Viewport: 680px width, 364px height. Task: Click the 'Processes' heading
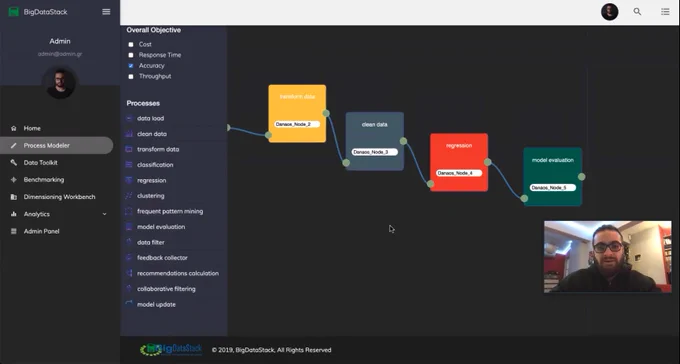(143, 103)
